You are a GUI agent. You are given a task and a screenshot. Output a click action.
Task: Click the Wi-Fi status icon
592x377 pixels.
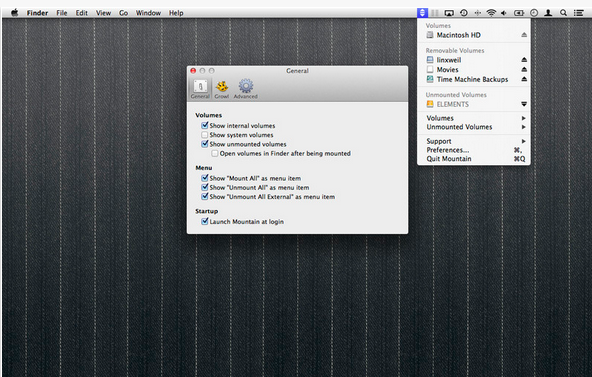tap(491, 13)
